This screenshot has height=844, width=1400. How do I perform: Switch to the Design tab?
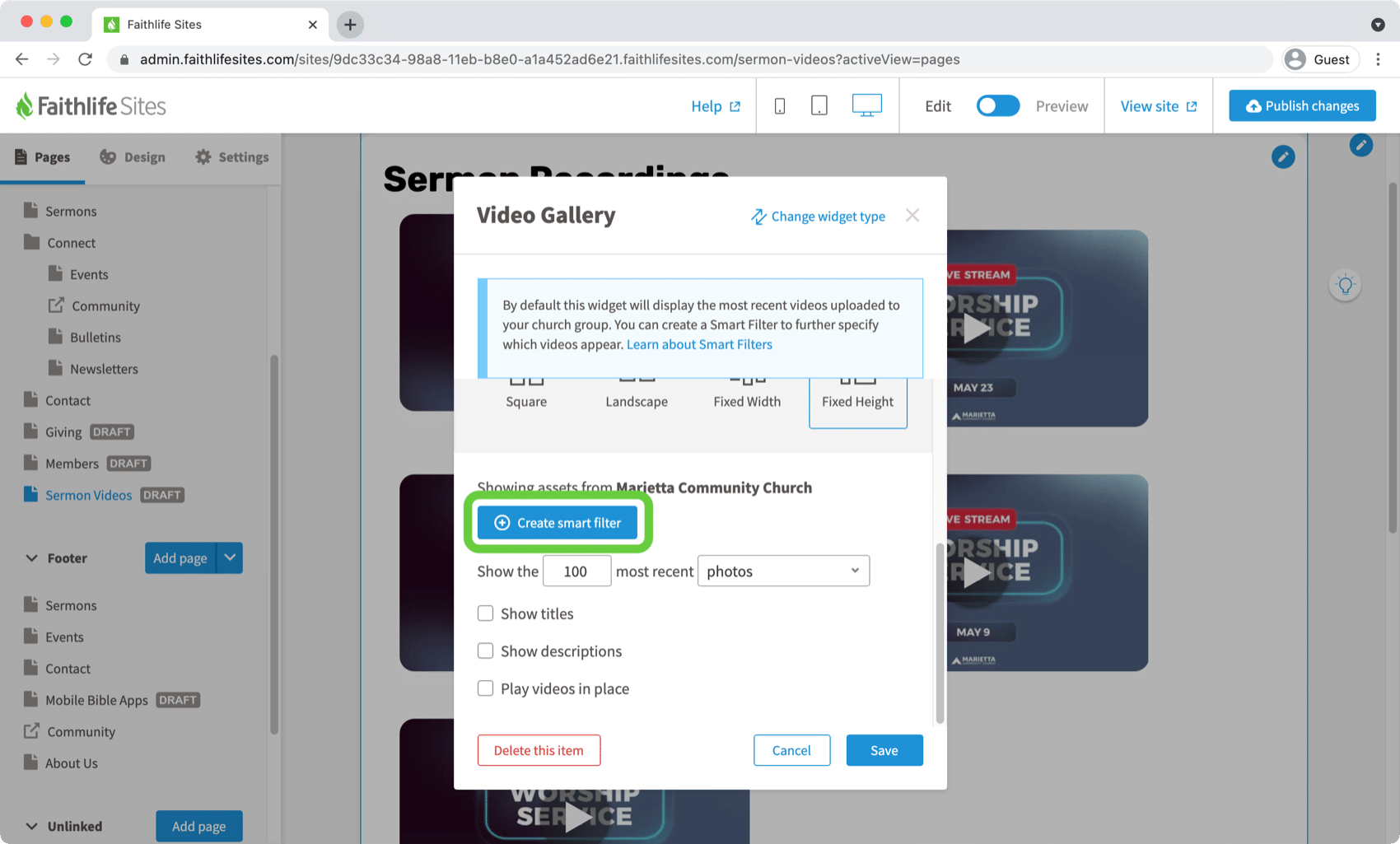133,157
